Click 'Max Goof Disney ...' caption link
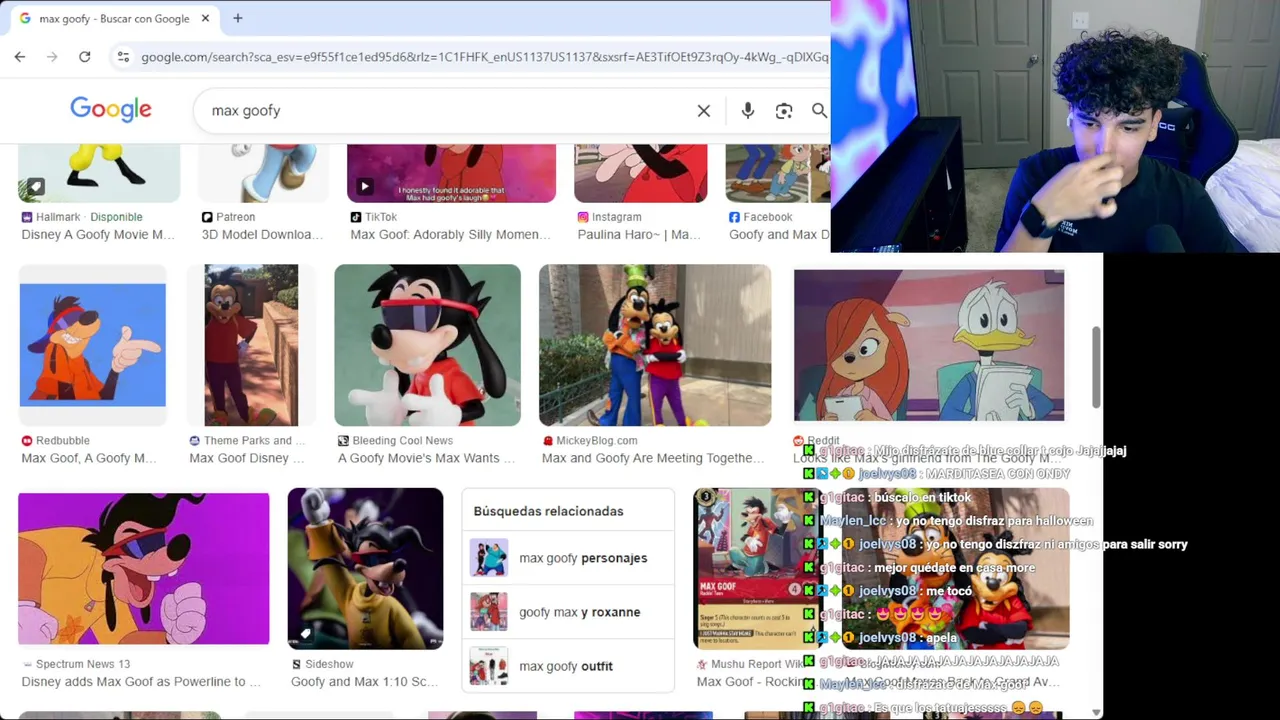 246,458
